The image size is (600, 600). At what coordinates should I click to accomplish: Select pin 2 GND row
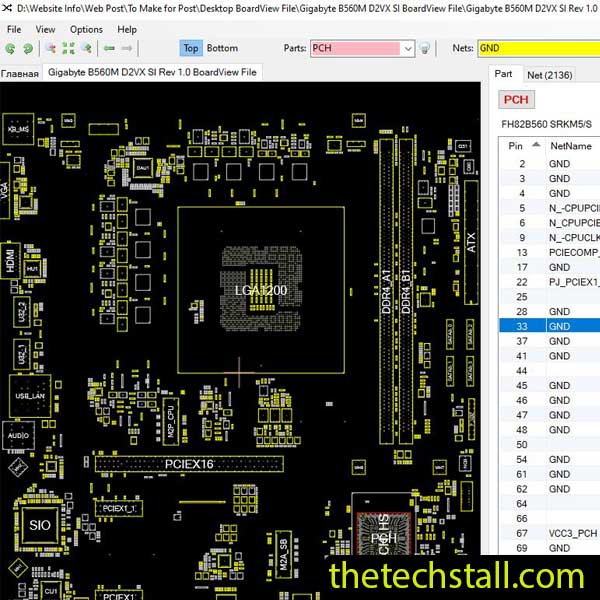pyautogui.click(x=549, y=164)
